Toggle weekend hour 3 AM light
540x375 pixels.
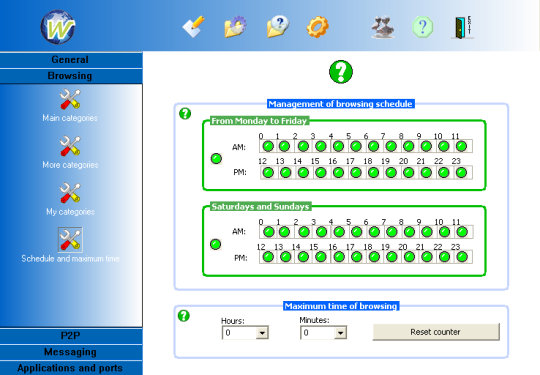pyautogui.click(x=321, y=232)
